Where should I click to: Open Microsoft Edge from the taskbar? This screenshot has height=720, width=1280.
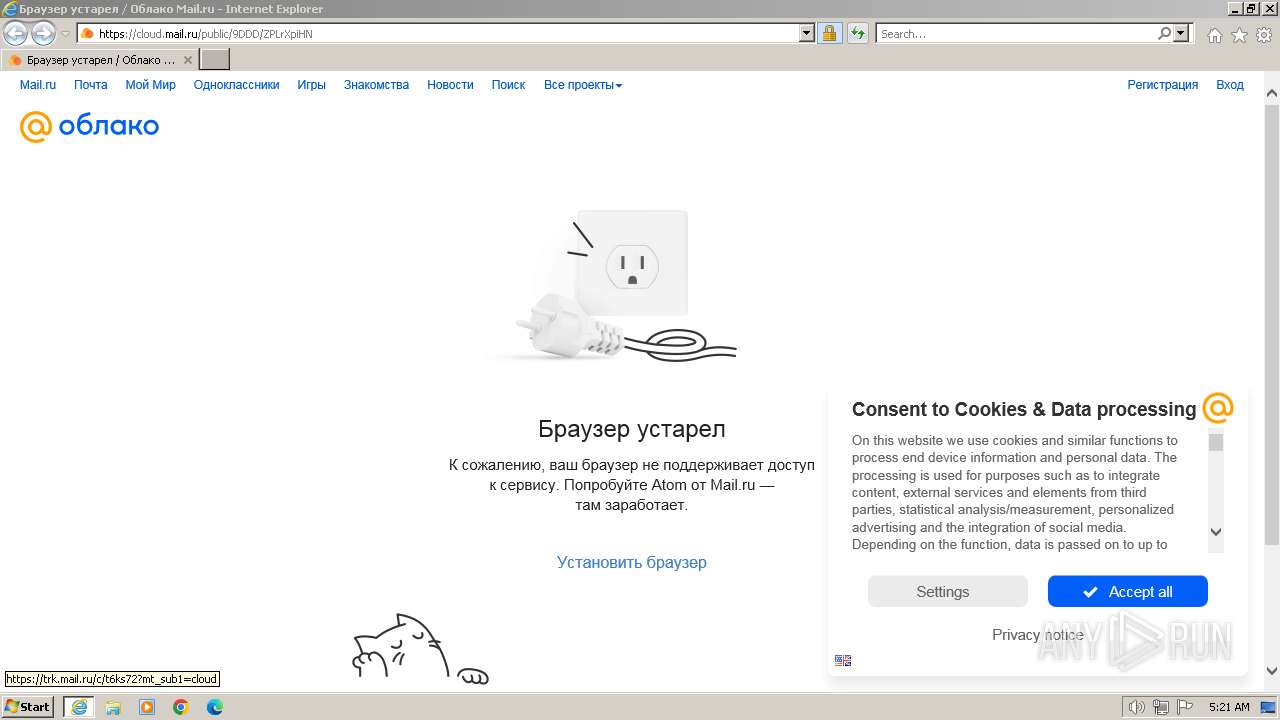(x=215, y=707)
